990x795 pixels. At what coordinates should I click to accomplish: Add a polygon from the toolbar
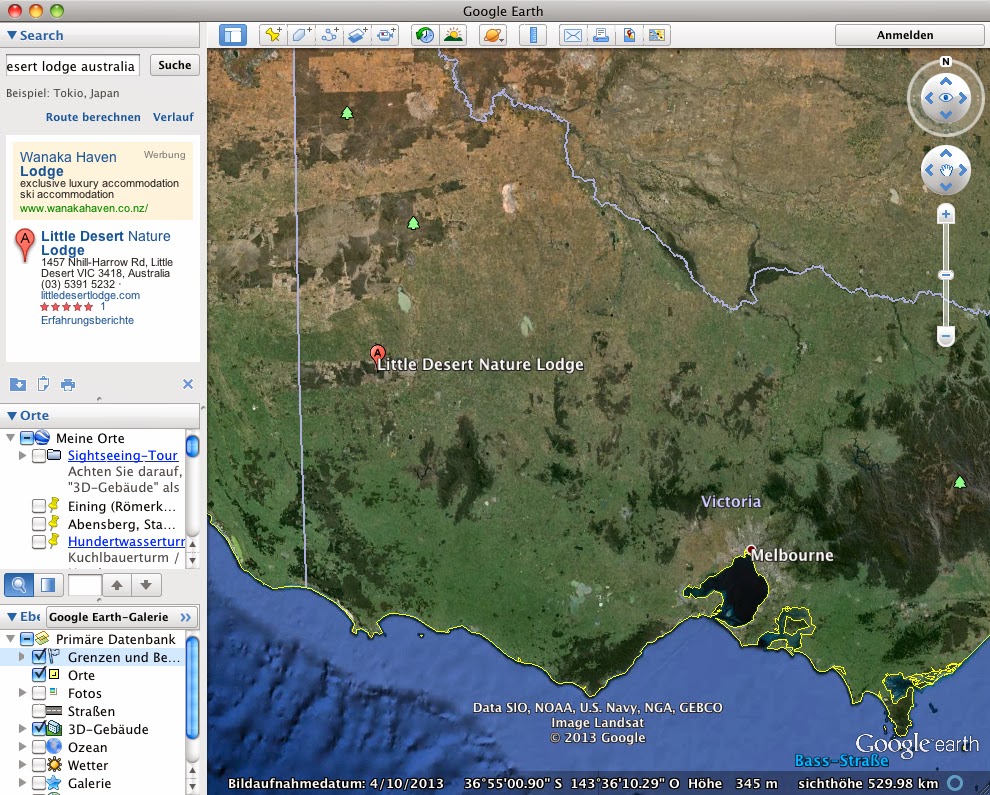pyautogui.click(x=301, y=35)
